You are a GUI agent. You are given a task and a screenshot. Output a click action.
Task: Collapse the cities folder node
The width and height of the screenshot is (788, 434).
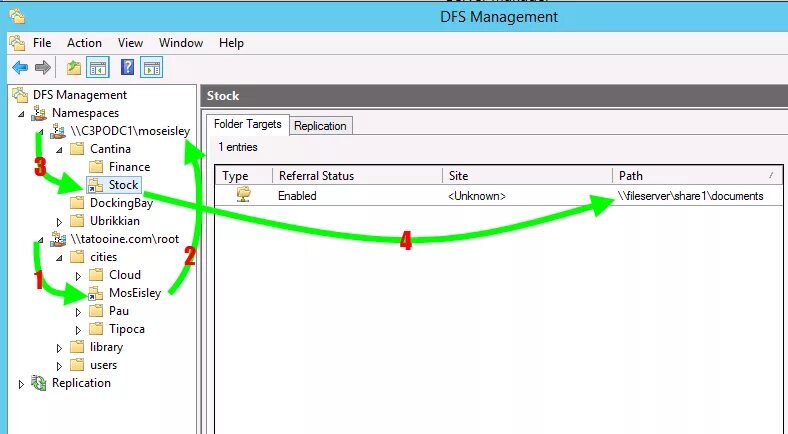coord(59,258)
